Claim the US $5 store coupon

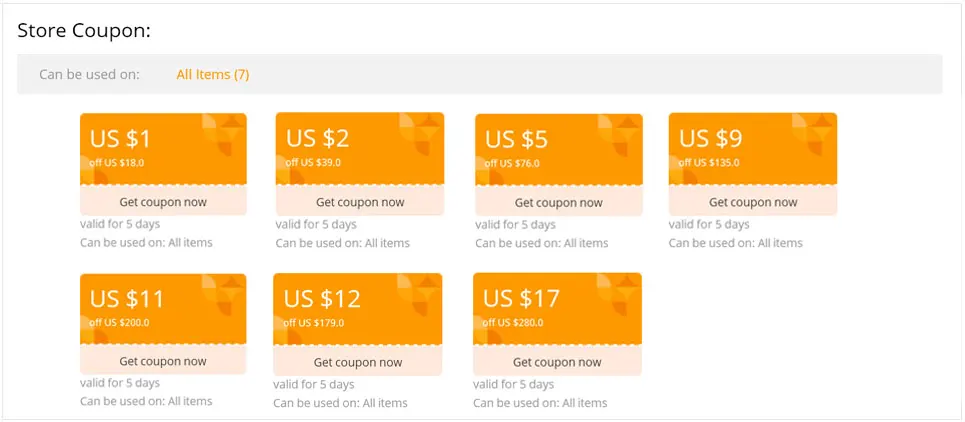558,202
